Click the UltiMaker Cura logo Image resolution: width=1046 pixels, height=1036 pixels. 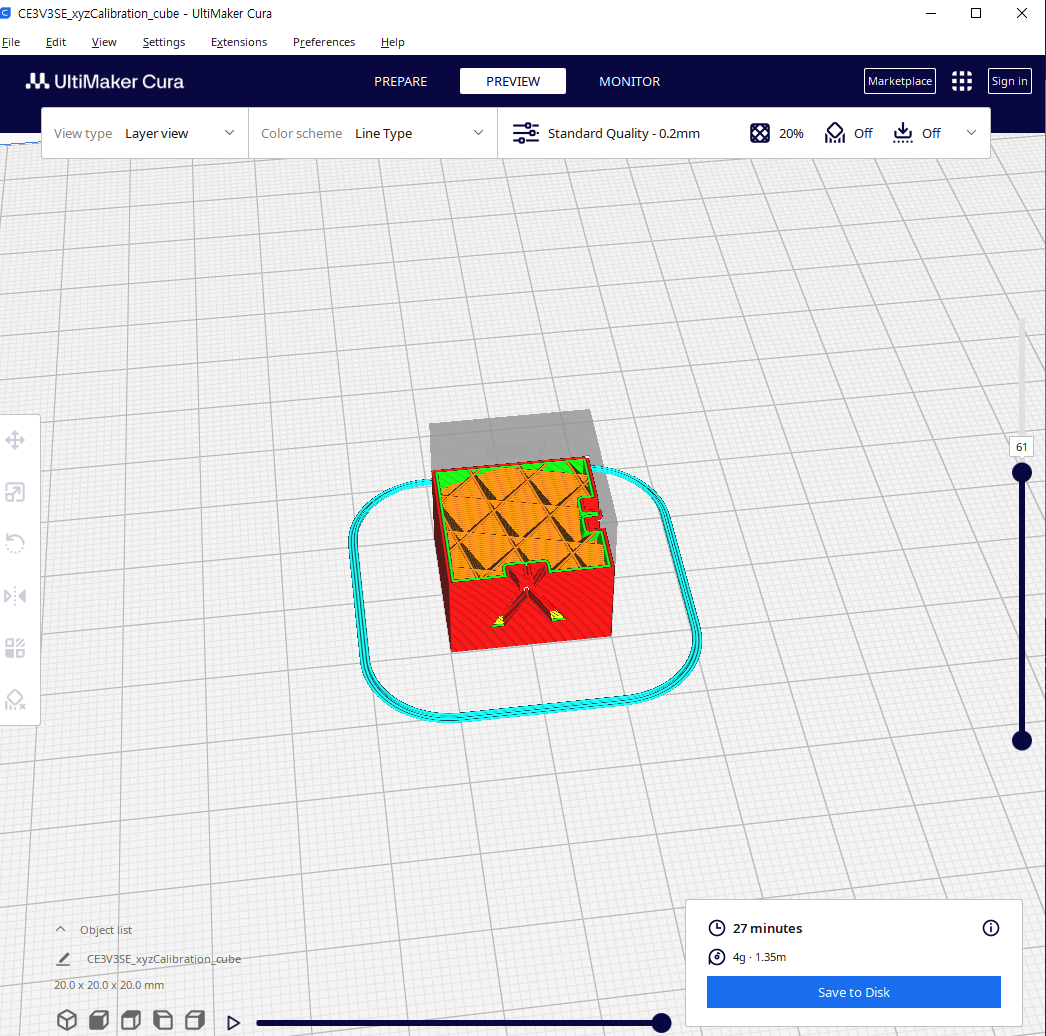tap(105, 81)
